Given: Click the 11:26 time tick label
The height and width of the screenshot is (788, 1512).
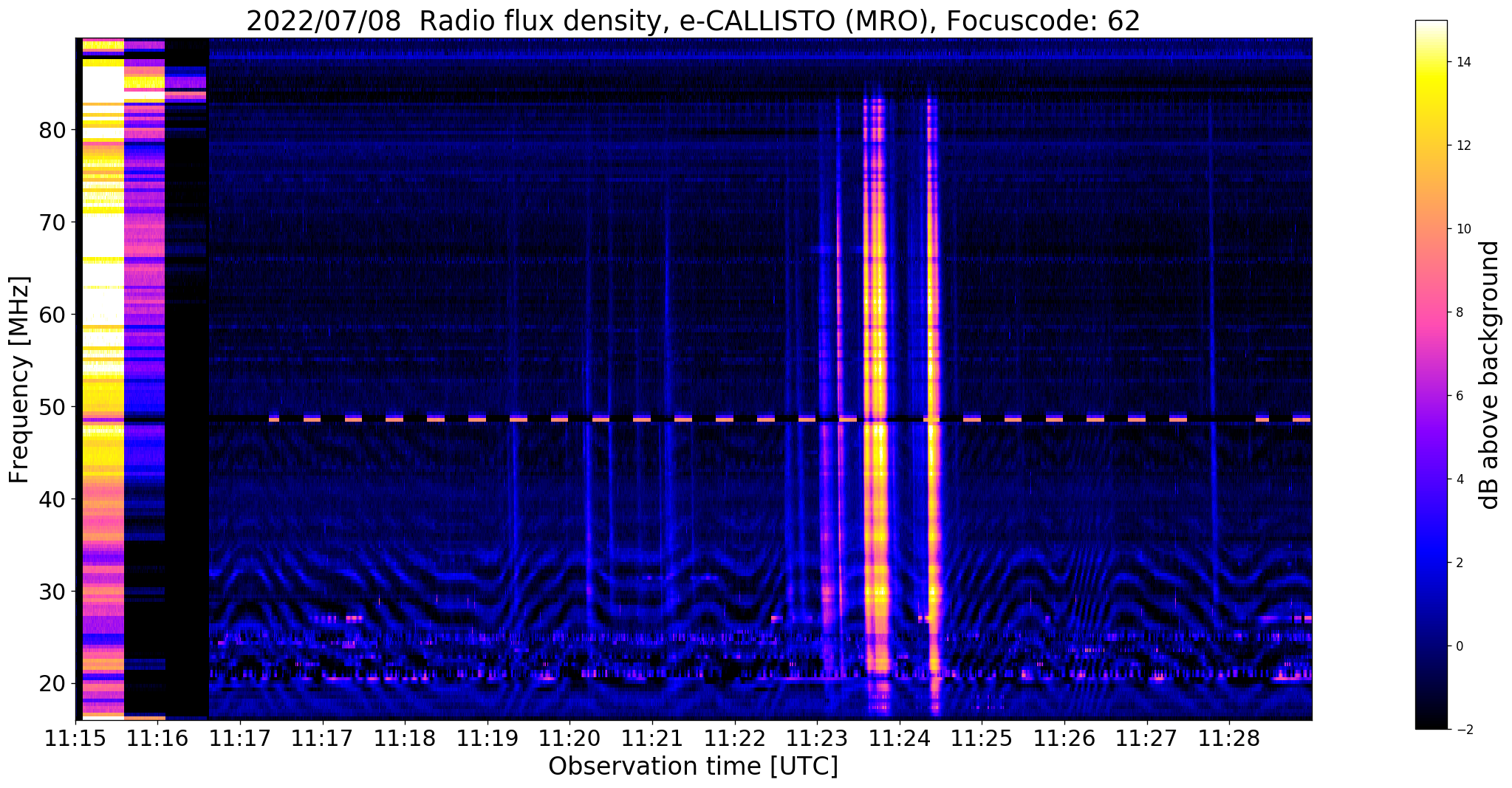Looking at the screenshot, I should pos(1064,739).
